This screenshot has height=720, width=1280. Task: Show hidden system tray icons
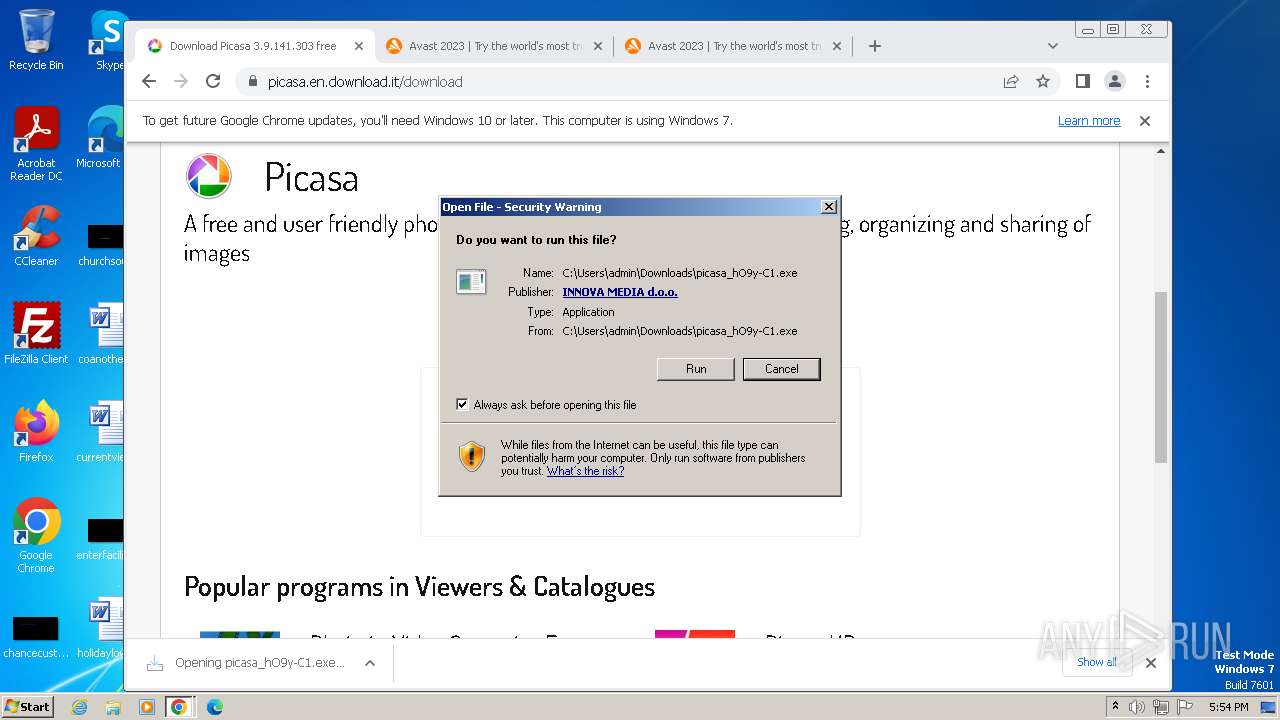click(x=1116, y=707)
